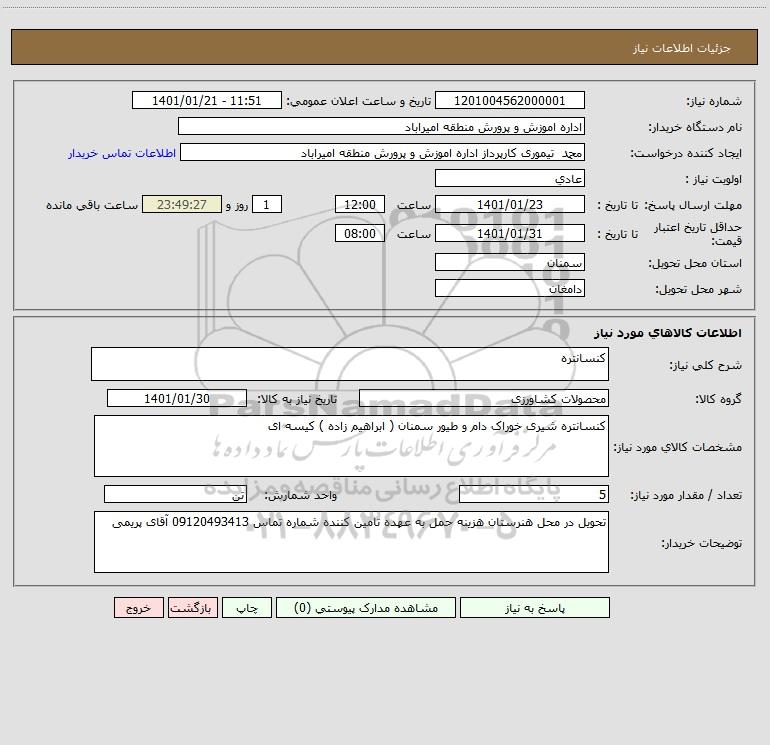770x745 pixels.
Task: Click the اولویت نیاز field عادی
Action: point(510,178)
